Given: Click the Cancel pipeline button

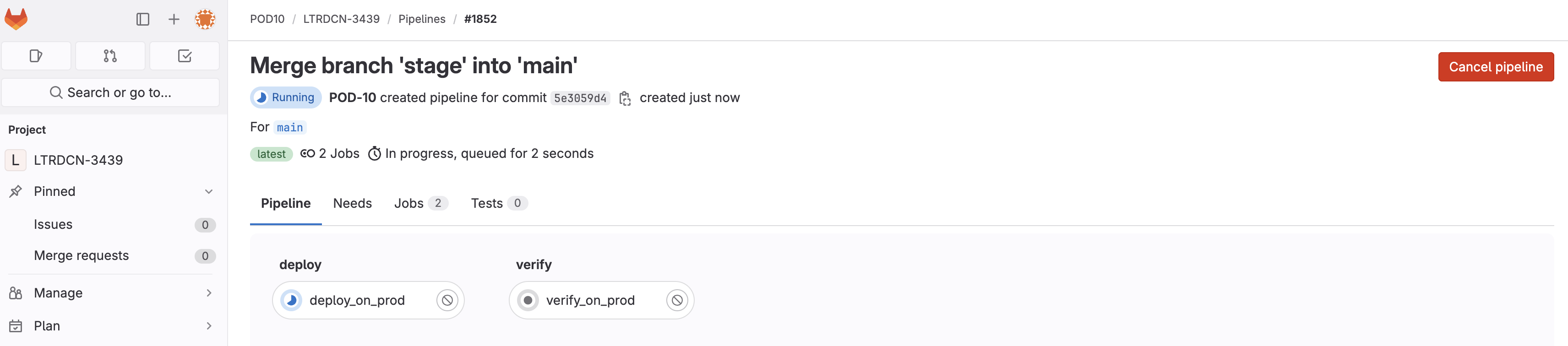Looking at the screenshot, I should click(x=1496, y=67).
